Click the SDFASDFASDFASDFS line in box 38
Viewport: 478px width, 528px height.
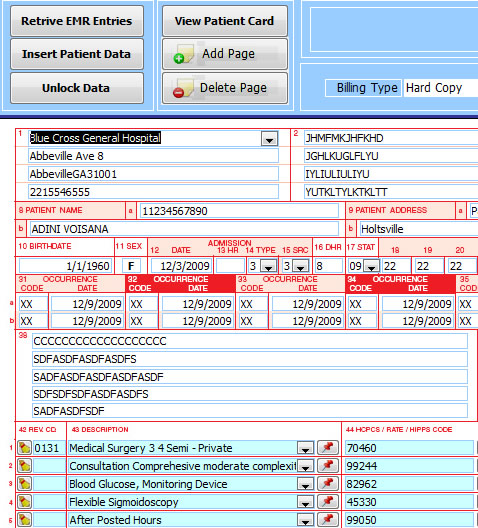click(250, 359)
